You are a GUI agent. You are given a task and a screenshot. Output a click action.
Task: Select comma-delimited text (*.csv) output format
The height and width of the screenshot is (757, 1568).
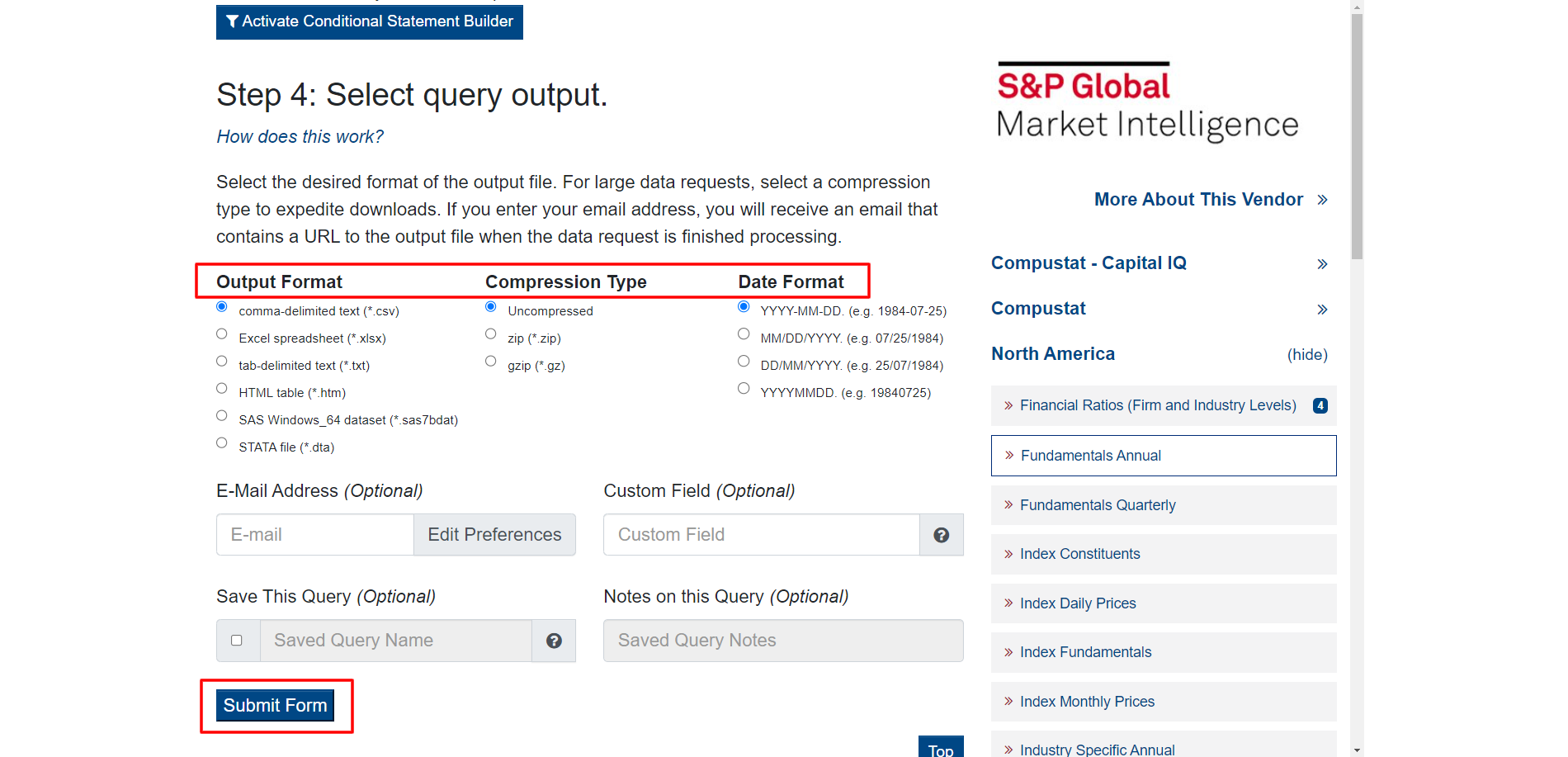(222, 307)
